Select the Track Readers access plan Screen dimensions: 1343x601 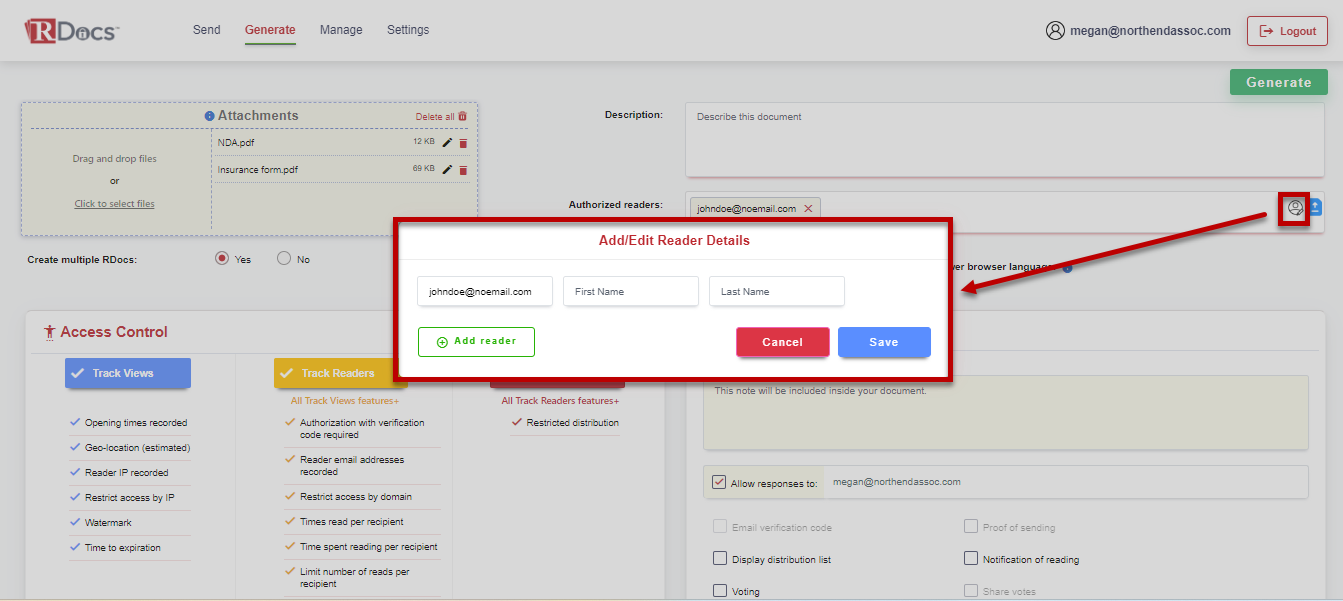coord(339,372)
